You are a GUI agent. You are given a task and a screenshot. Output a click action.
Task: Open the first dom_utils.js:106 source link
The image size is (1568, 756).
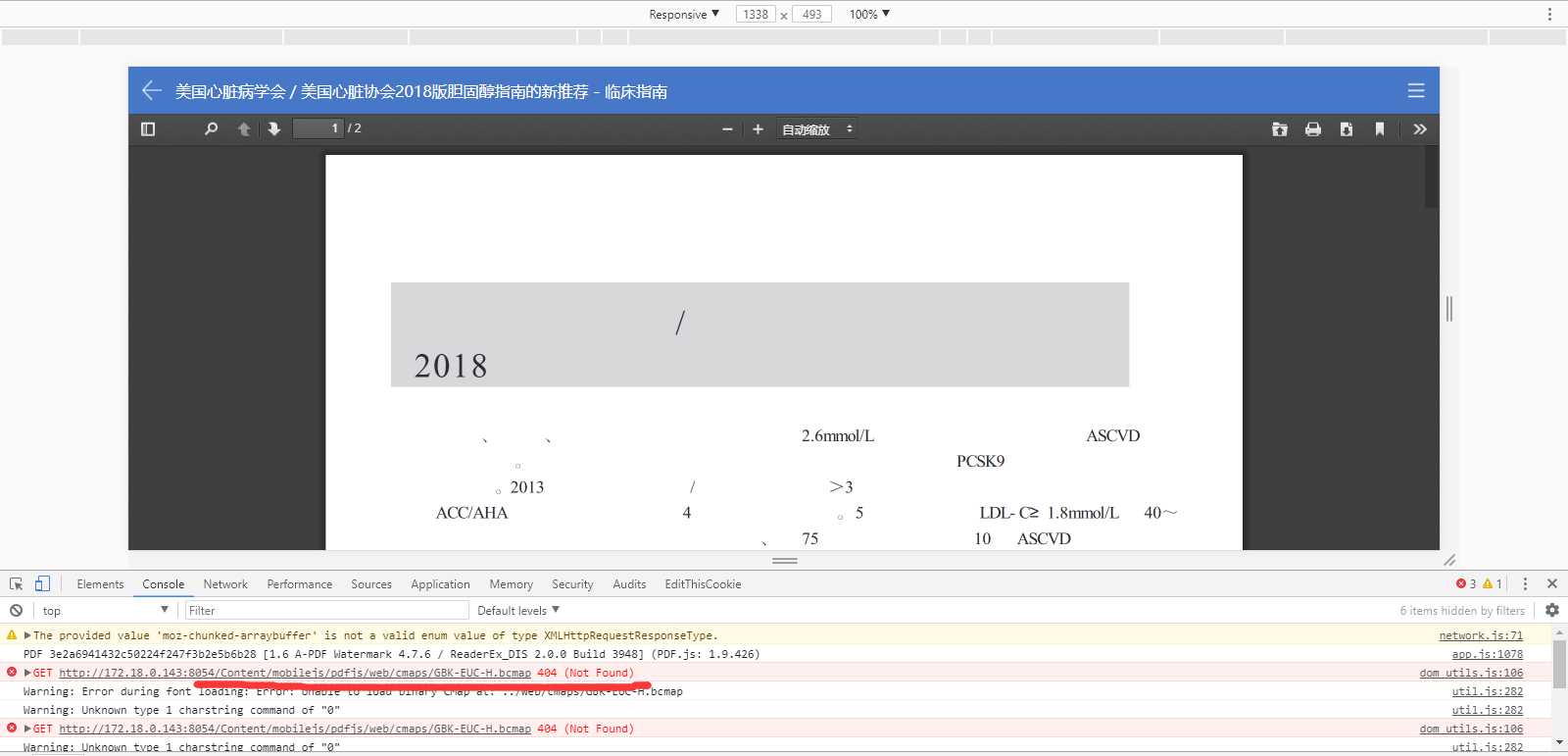click(1471, 673)
